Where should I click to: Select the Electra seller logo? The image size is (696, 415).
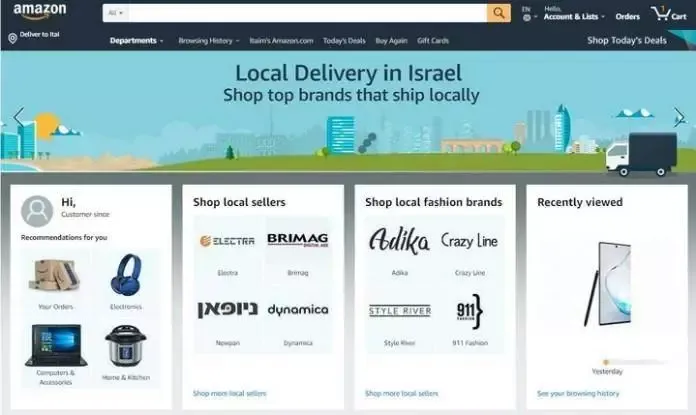[x=227, y=241]
